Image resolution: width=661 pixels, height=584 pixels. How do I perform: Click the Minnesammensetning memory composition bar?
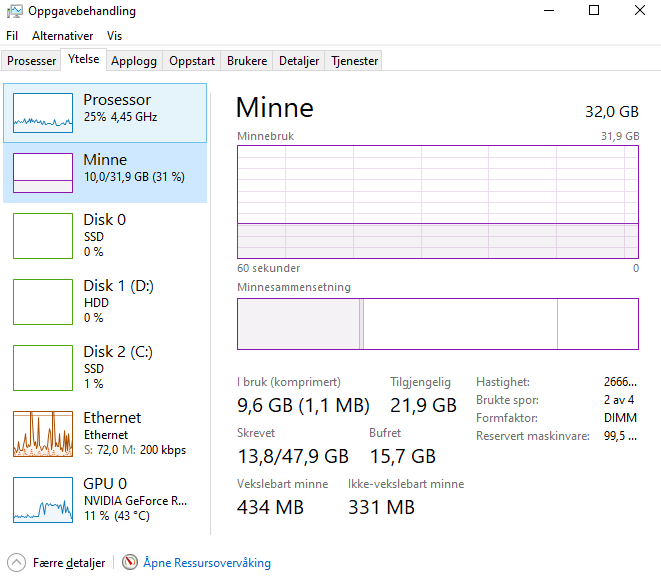point(437,324)
